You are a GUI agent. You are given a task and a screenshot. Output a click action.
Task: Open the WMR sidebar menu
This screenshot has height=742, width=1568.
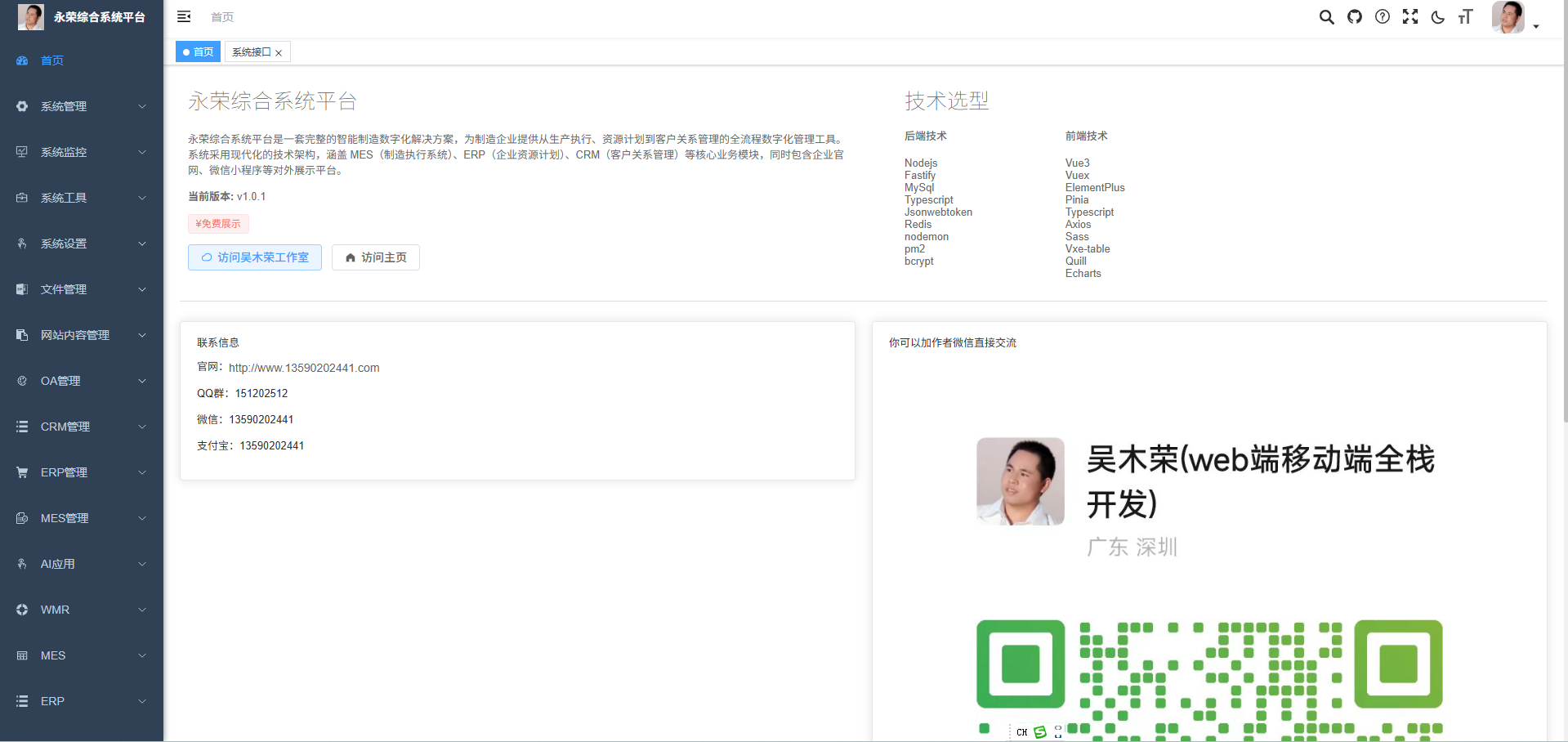[x=82, y=610]
